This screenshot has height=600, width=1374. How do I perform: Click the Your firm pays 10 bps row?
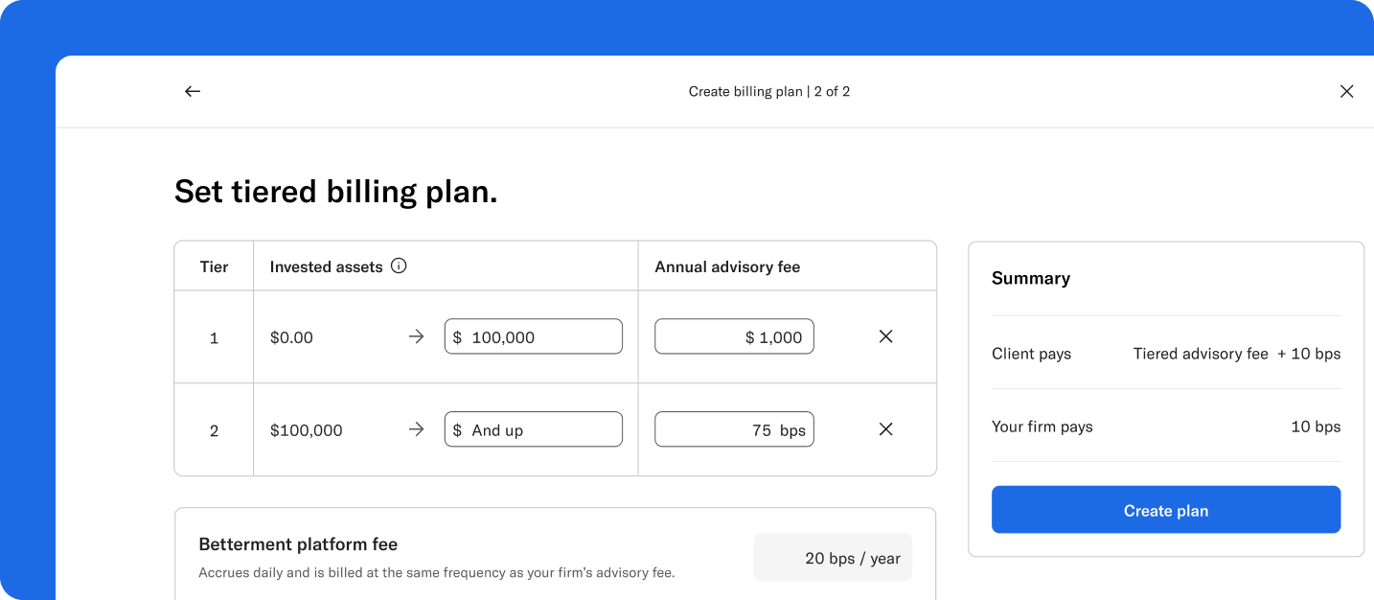coord(1165,426)
